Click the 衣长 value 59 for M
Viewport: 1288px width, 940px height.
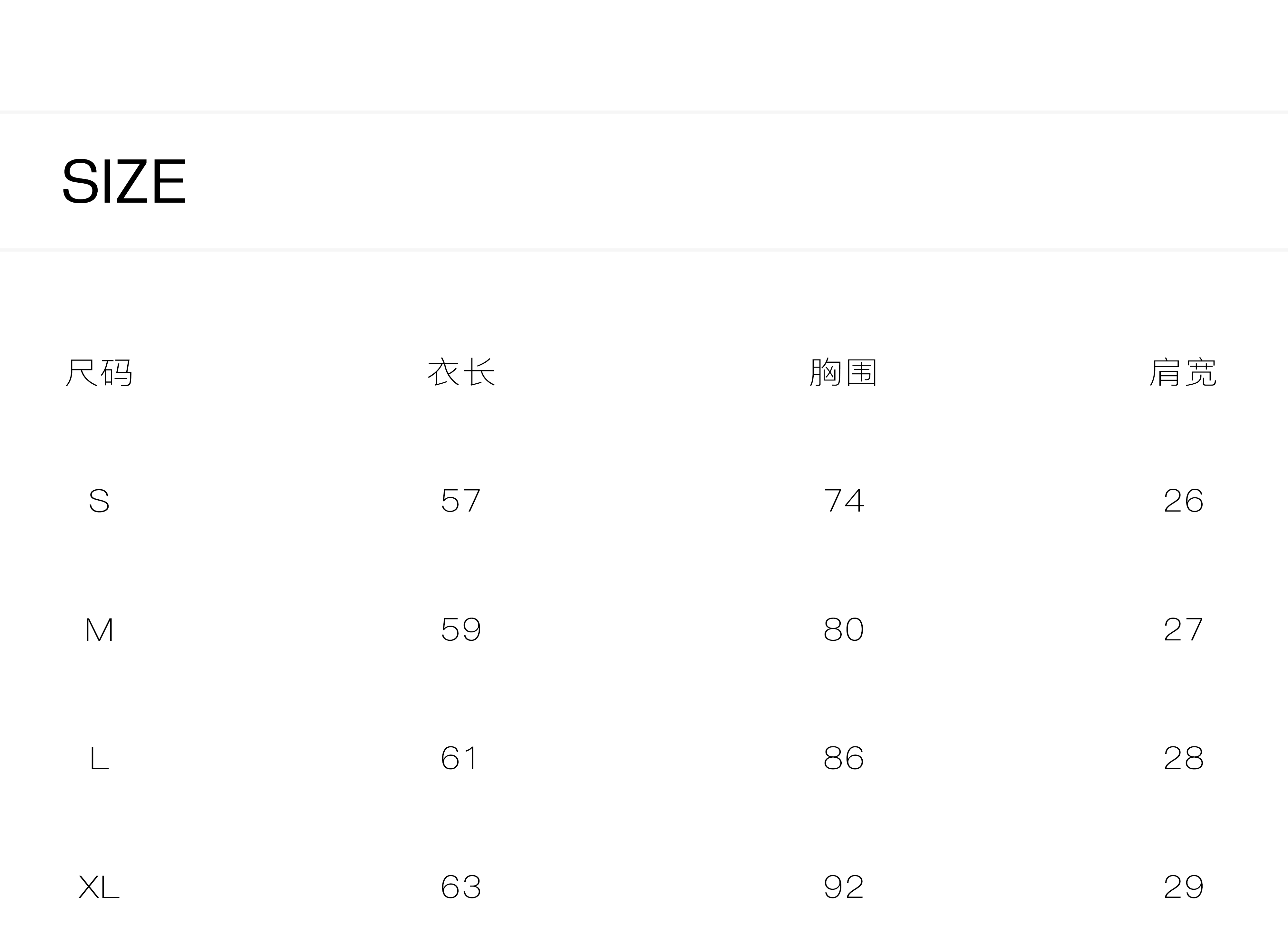click(x=461, y=629)
